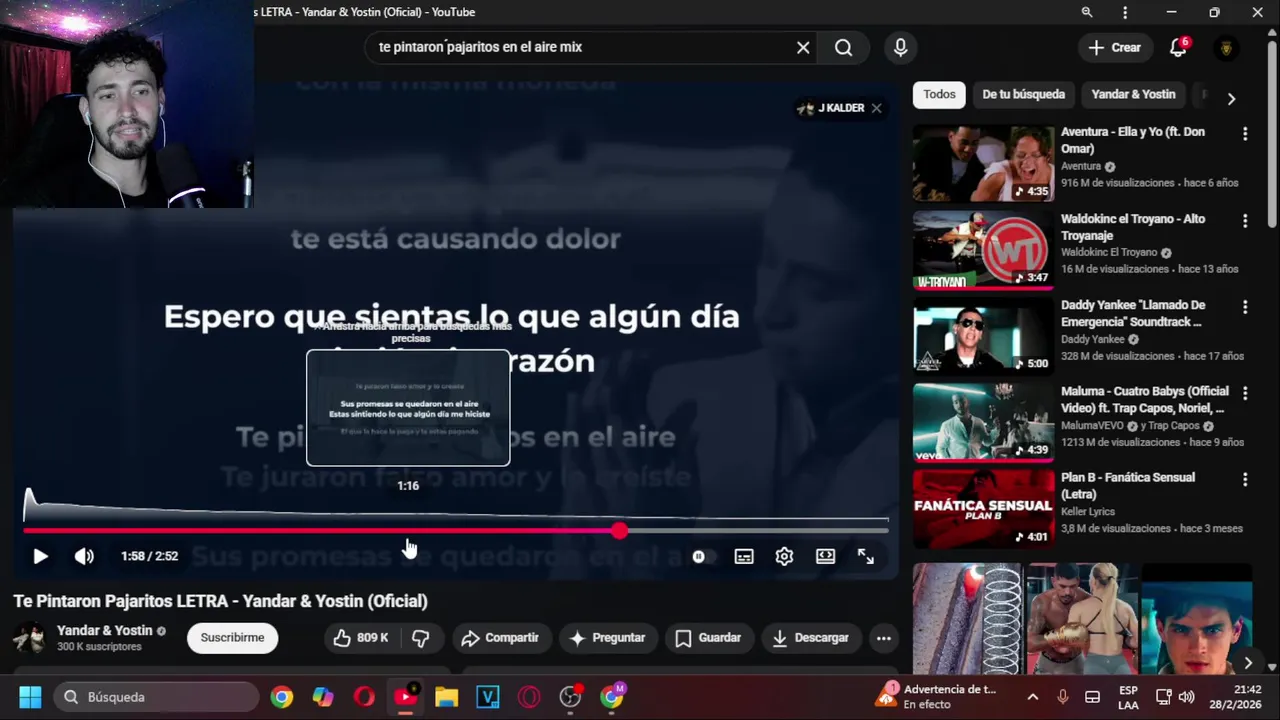Select the Todos filter chip
This screenshot has height=720, width=1280.
click(x=939, y=94)
